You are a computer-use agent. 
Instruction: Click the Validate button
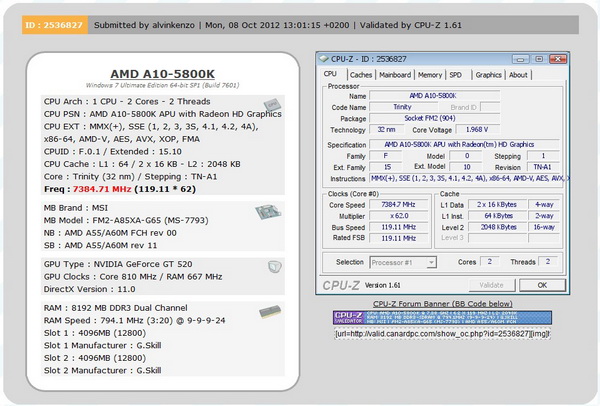coord(489,285)
